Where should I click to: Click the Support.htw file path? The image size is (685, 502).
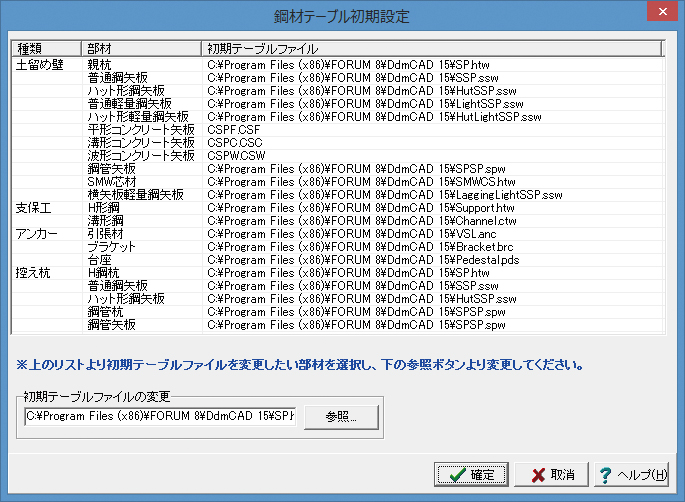coord(361,208)
